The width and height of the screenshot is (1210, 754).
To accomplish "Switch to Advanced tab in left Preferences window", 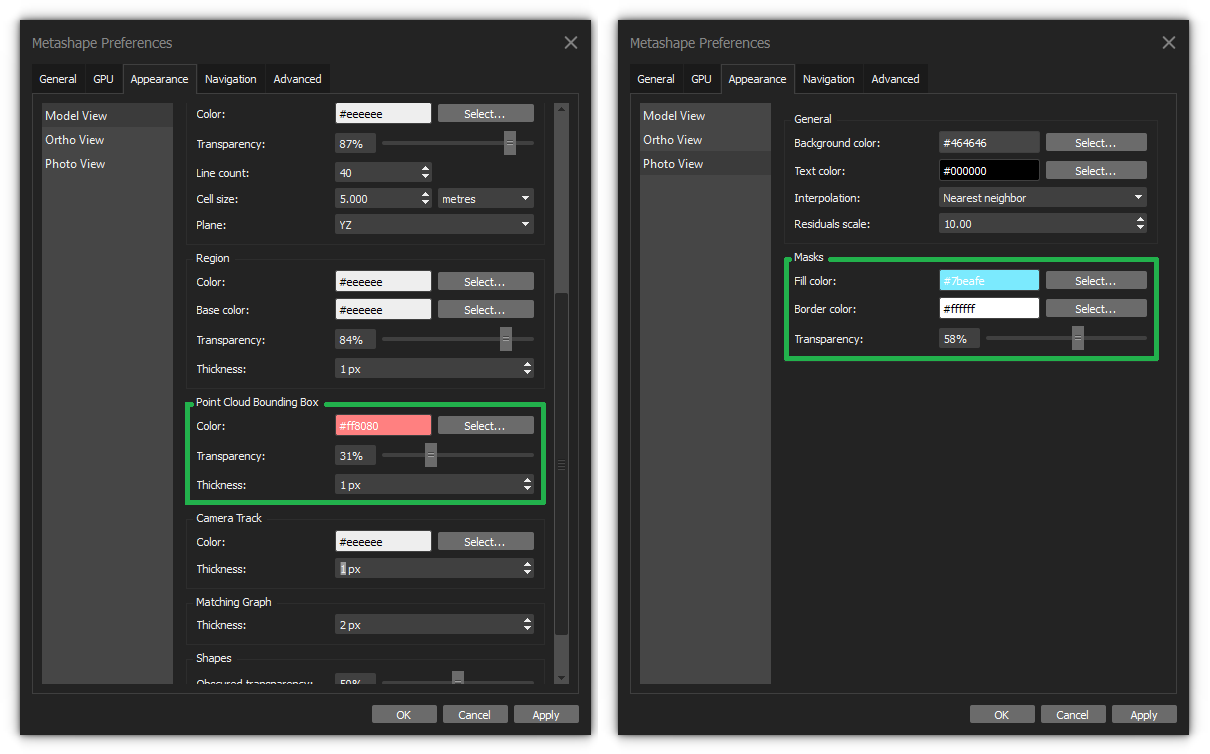I will (x=298, y=79).
